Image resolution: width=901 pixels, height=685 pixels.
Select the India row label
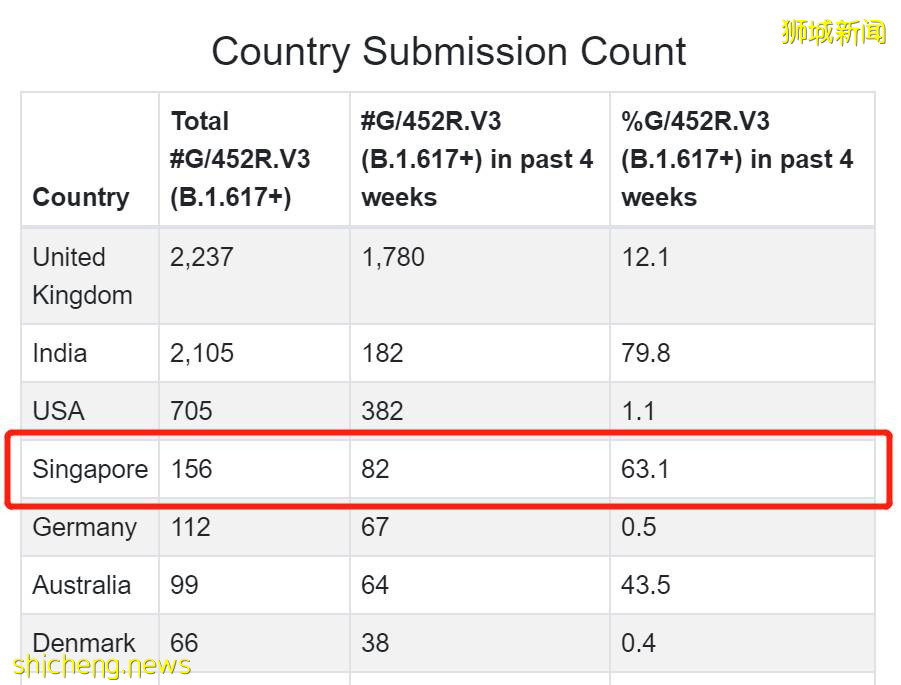[60, 353]
